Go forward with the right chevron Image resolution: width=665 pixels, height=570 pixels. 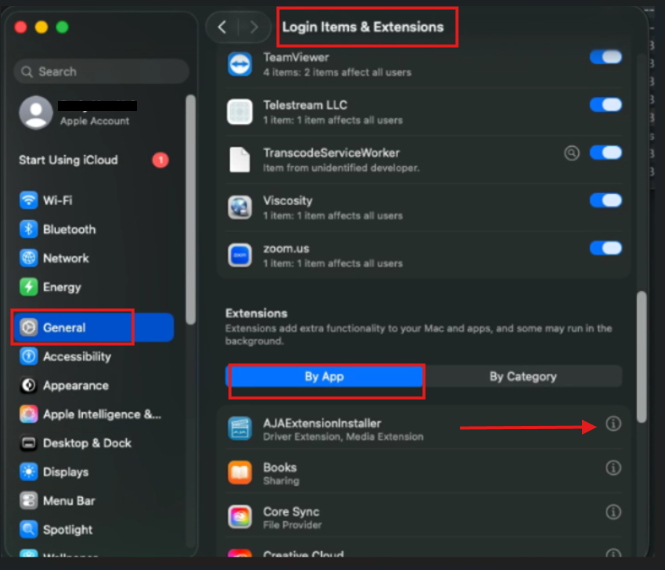click(254, 27)
